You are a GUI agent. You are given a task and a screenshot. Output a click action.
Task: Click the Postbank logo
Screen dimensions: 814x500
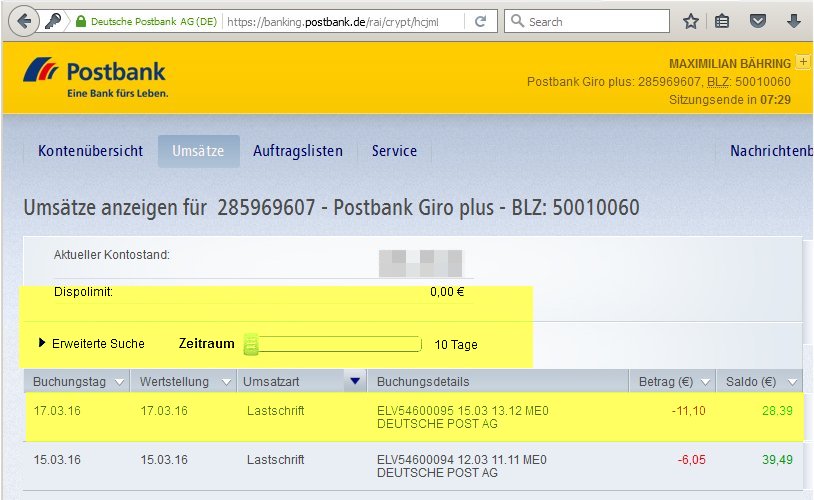[x=95, y=77]
